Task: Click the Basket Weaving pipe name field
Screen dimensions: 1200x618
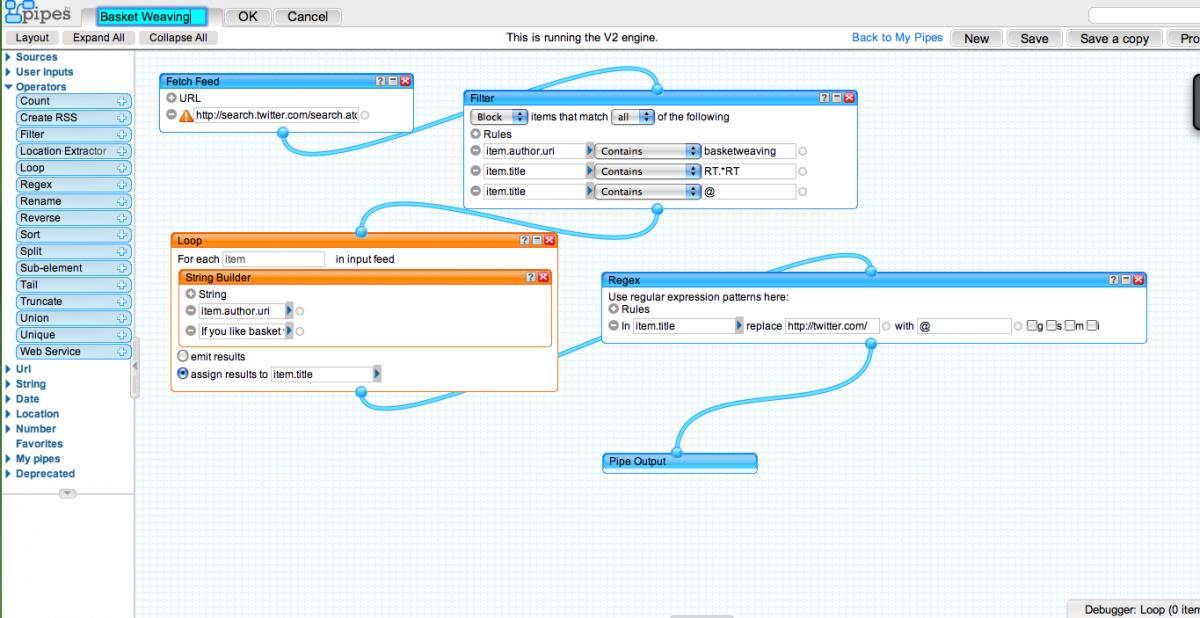Action: (152, 16)
